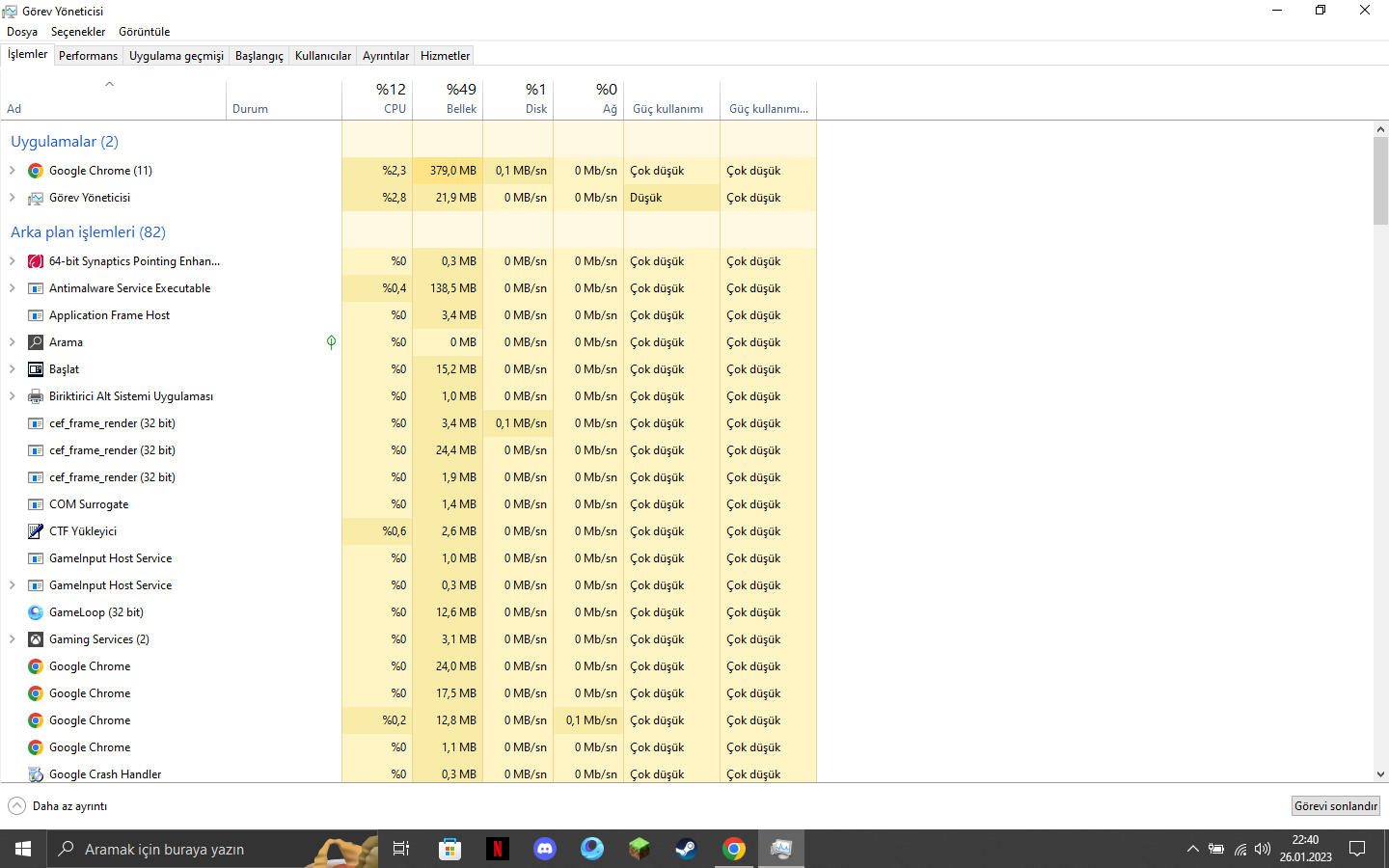Click the process list scrollbar down arrow
This screenshot has height=868, width=1389.
1380,773
